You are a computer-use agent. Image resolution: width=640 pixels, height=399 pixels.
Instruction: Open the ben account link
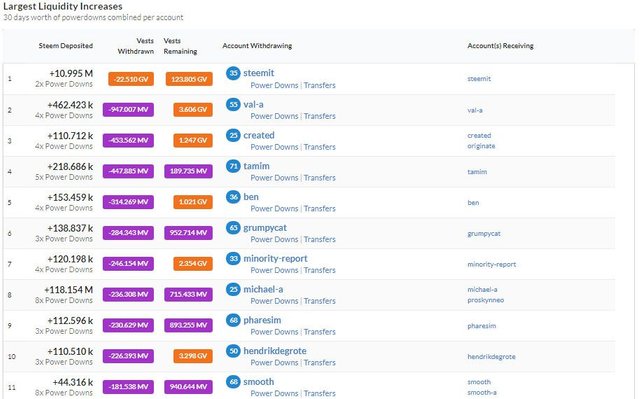tap(251, 197)
